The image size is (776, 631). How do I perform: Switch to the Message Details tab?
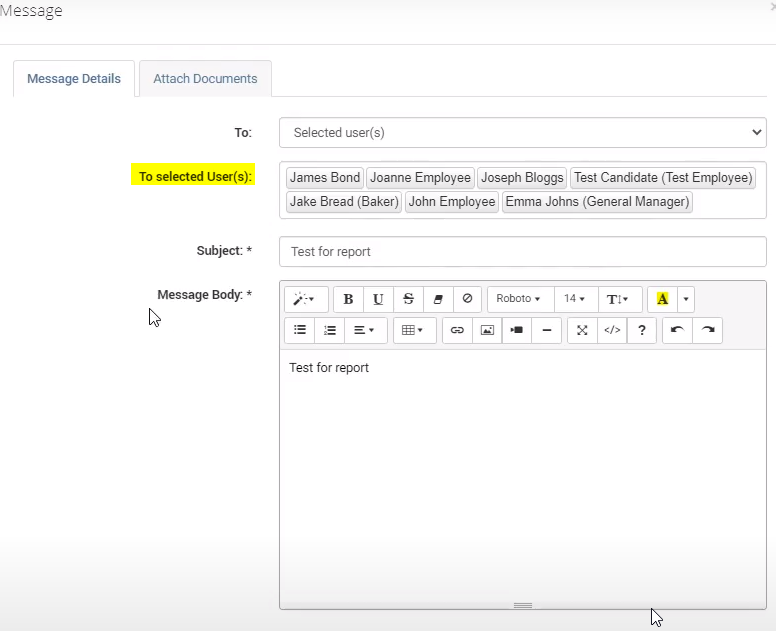(74, 79)
